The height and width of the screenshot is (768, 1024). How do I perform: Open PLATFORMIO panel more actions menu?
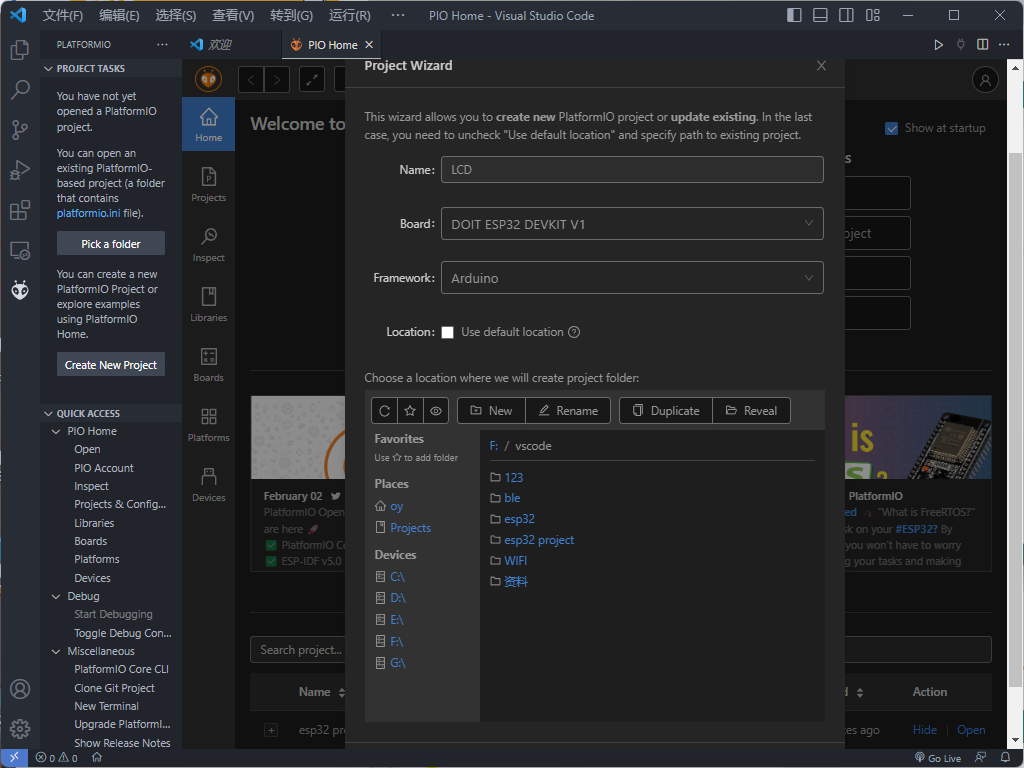pyautogui.click(x=162, y=44)
